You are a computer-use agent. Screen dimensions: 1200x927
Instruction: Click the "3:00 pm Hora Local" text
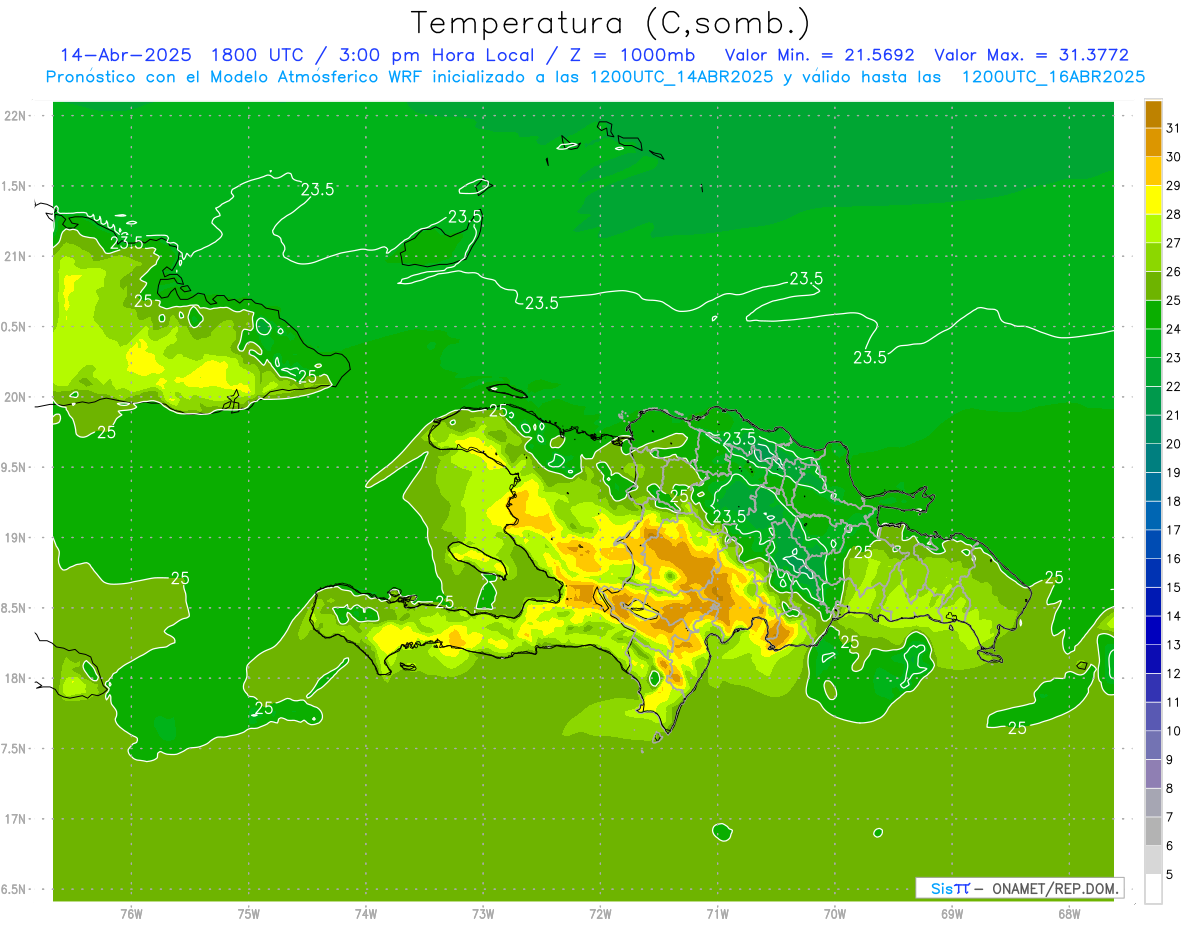pos(436,55)
